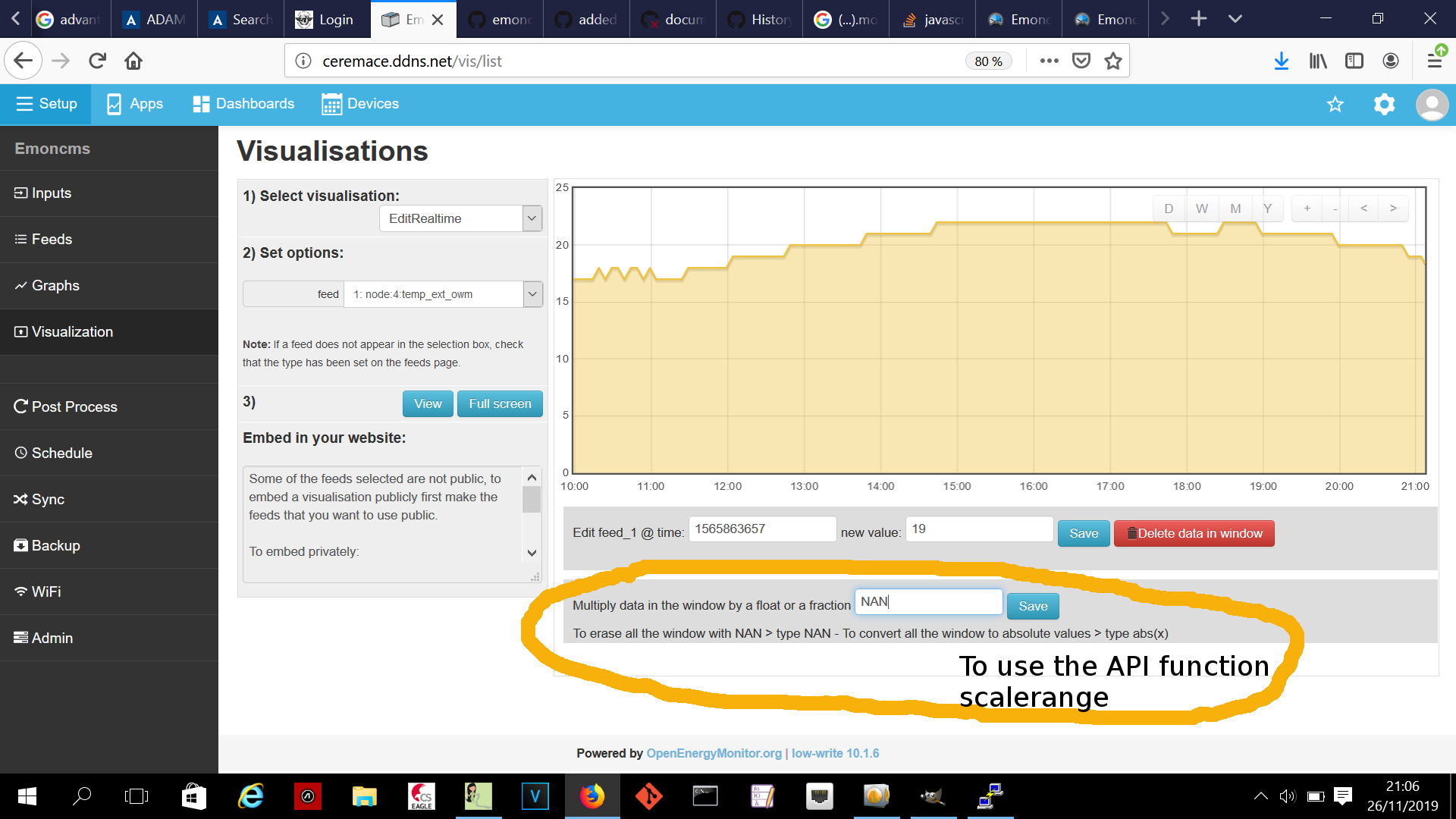Click the settings gear icon in navbar
Screen dimensions: 1456x819
pos(1384,105)
